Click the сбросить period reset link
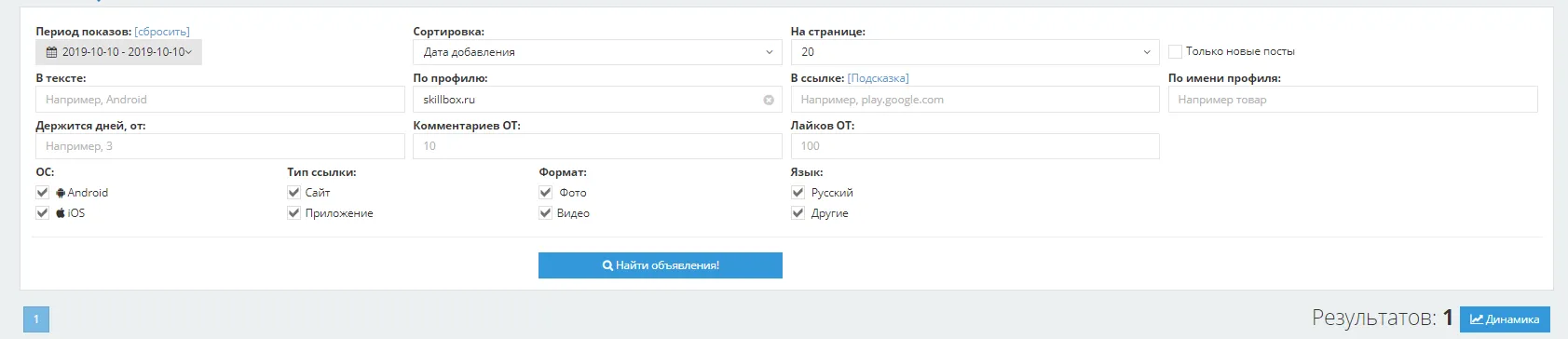This screenshot has height=339, width=1568. 162,32
